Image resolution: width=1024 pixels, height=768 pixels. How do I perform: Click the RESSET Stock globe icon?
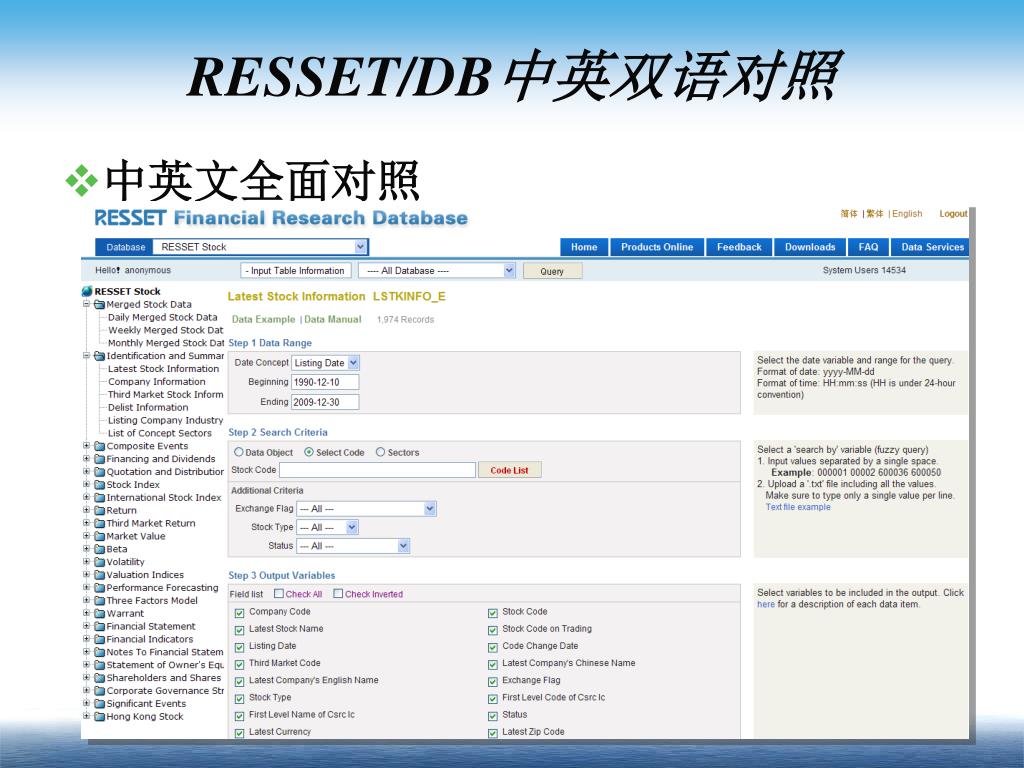pyautogui.click(x=87, y=291)
